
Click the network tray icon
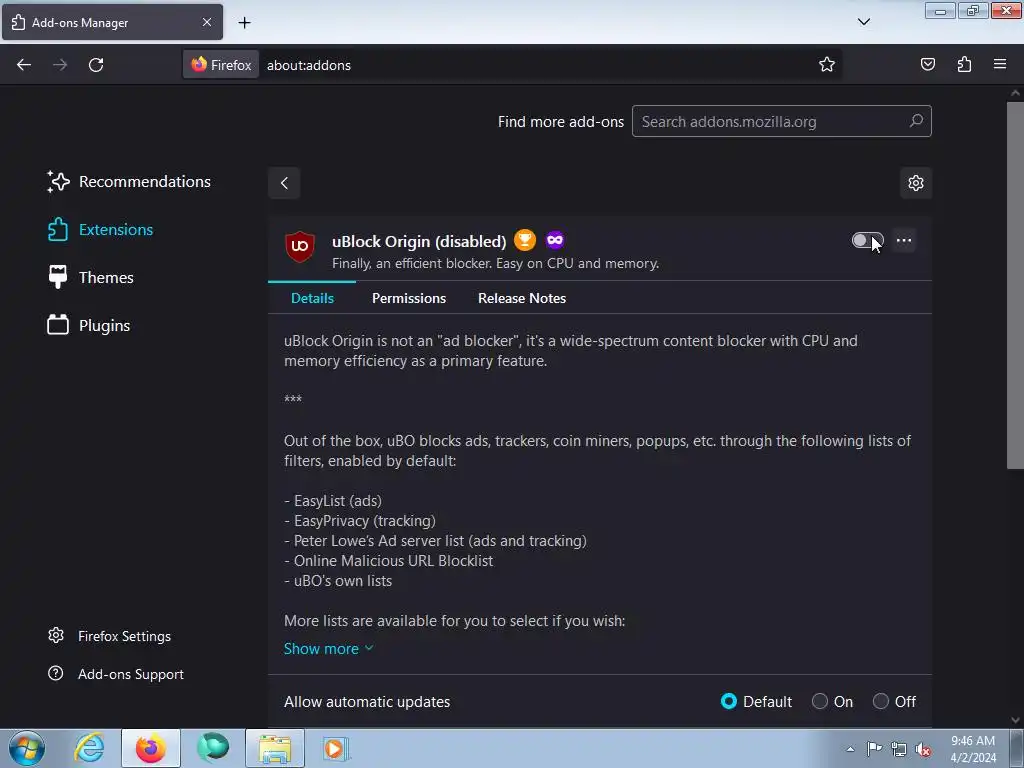coord(899,749)
